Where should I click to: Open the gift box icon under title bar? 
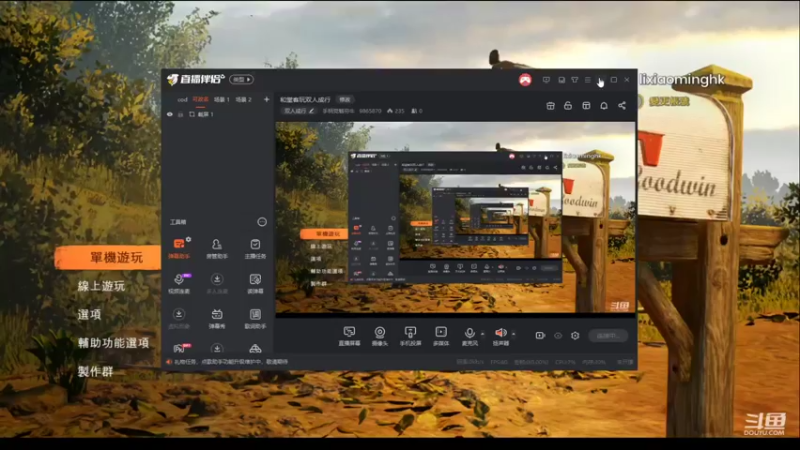[x=550, y=106]
